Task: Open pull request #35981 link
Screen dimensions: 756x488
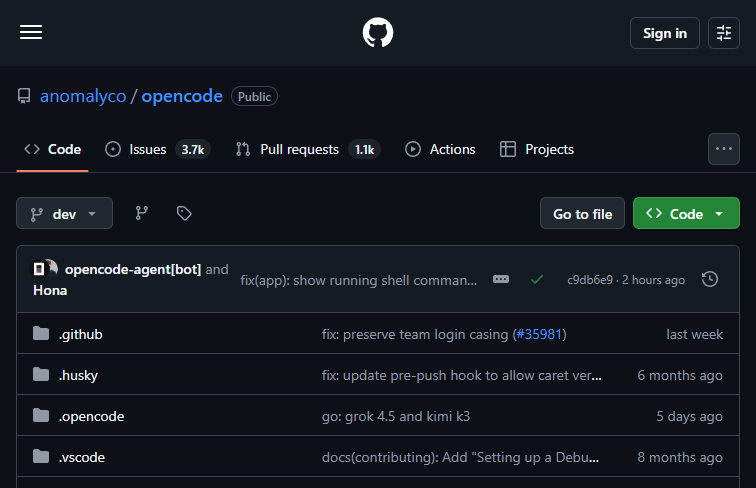Action: (x=539, y=334)
